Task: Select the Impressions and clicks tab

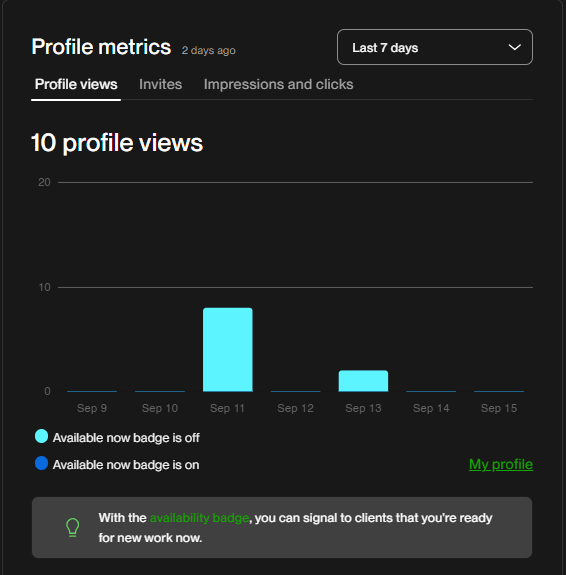Action: click(278, 84)
